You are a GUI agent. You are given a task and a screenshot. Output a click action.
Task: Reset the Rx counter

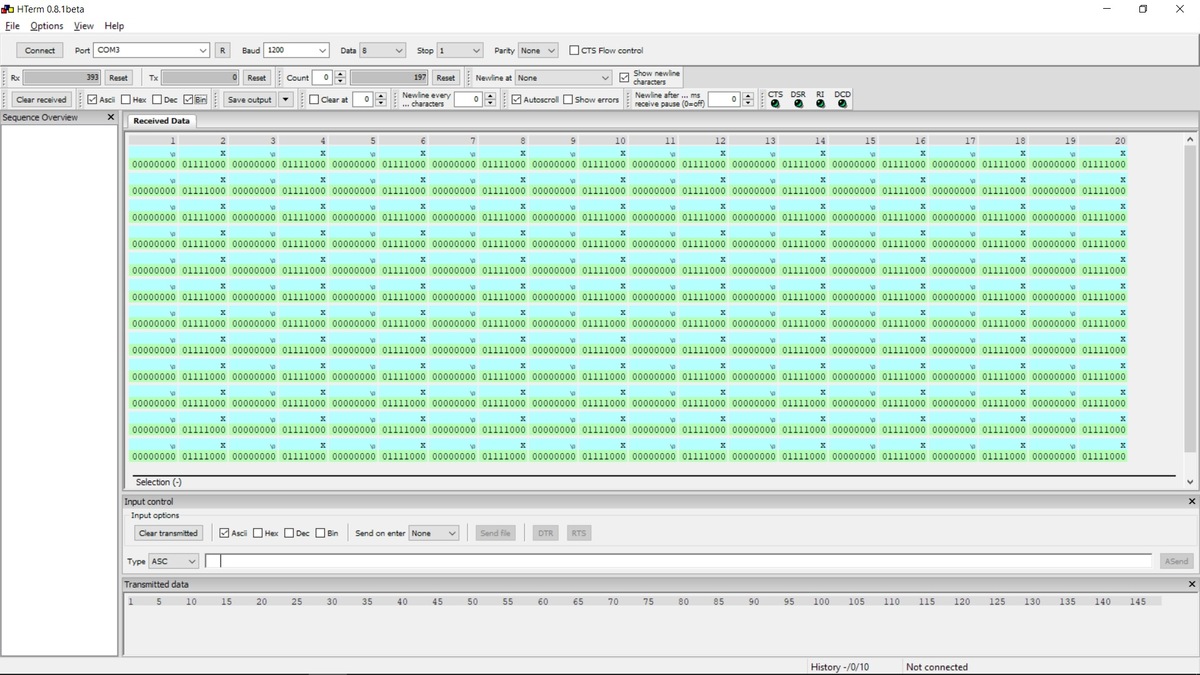pyautogui.click(x=118, y=77)
